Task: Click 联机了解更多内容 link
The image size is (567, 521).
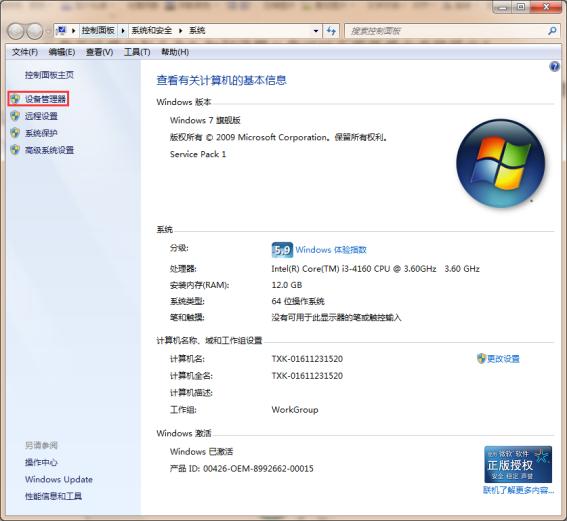Action: pyautogui.click(x=519, y=490)
